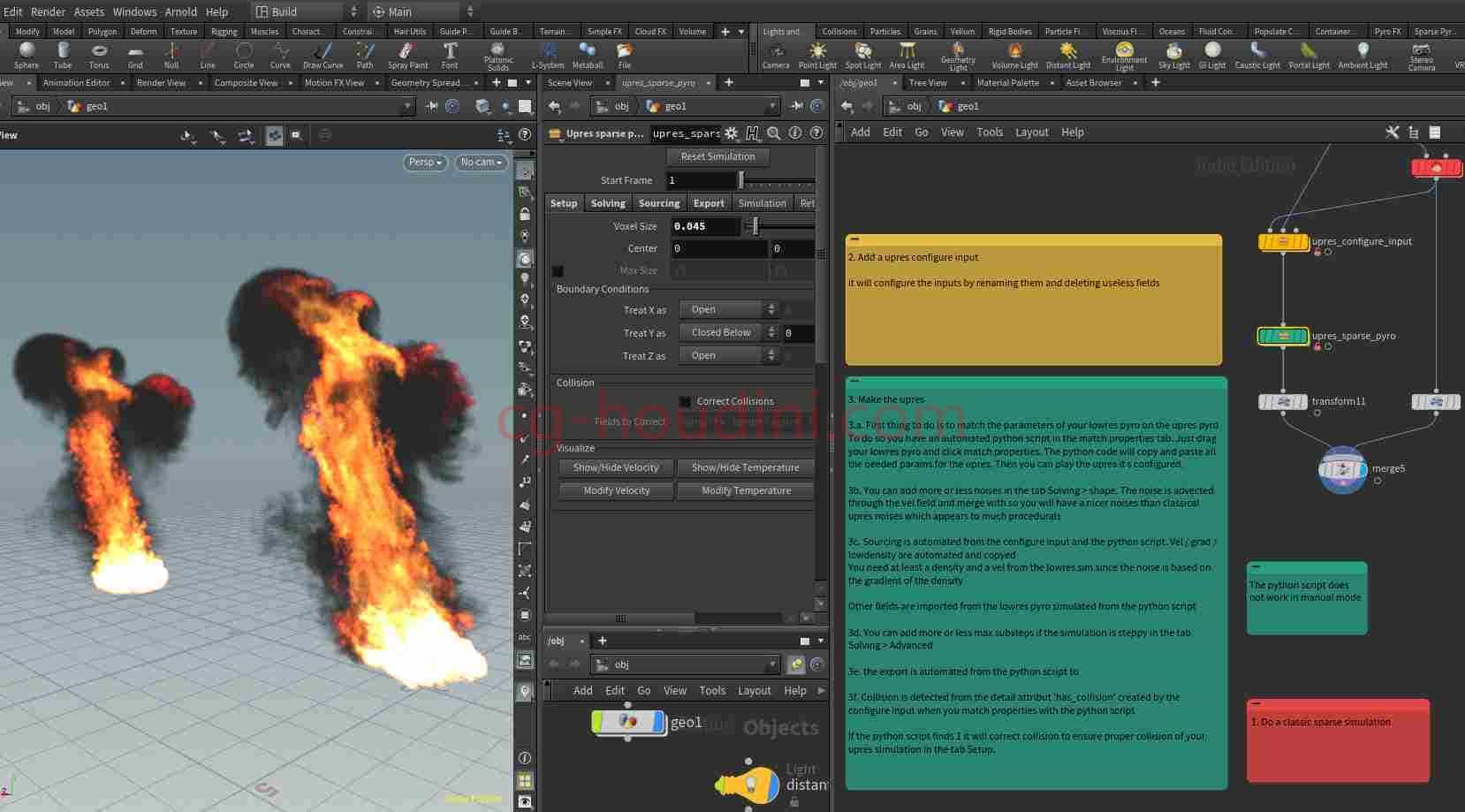This screenshot has height=812, width=1465.
Task: Toggle the Max Size checkbox
Action: click(x=558, y=271)
